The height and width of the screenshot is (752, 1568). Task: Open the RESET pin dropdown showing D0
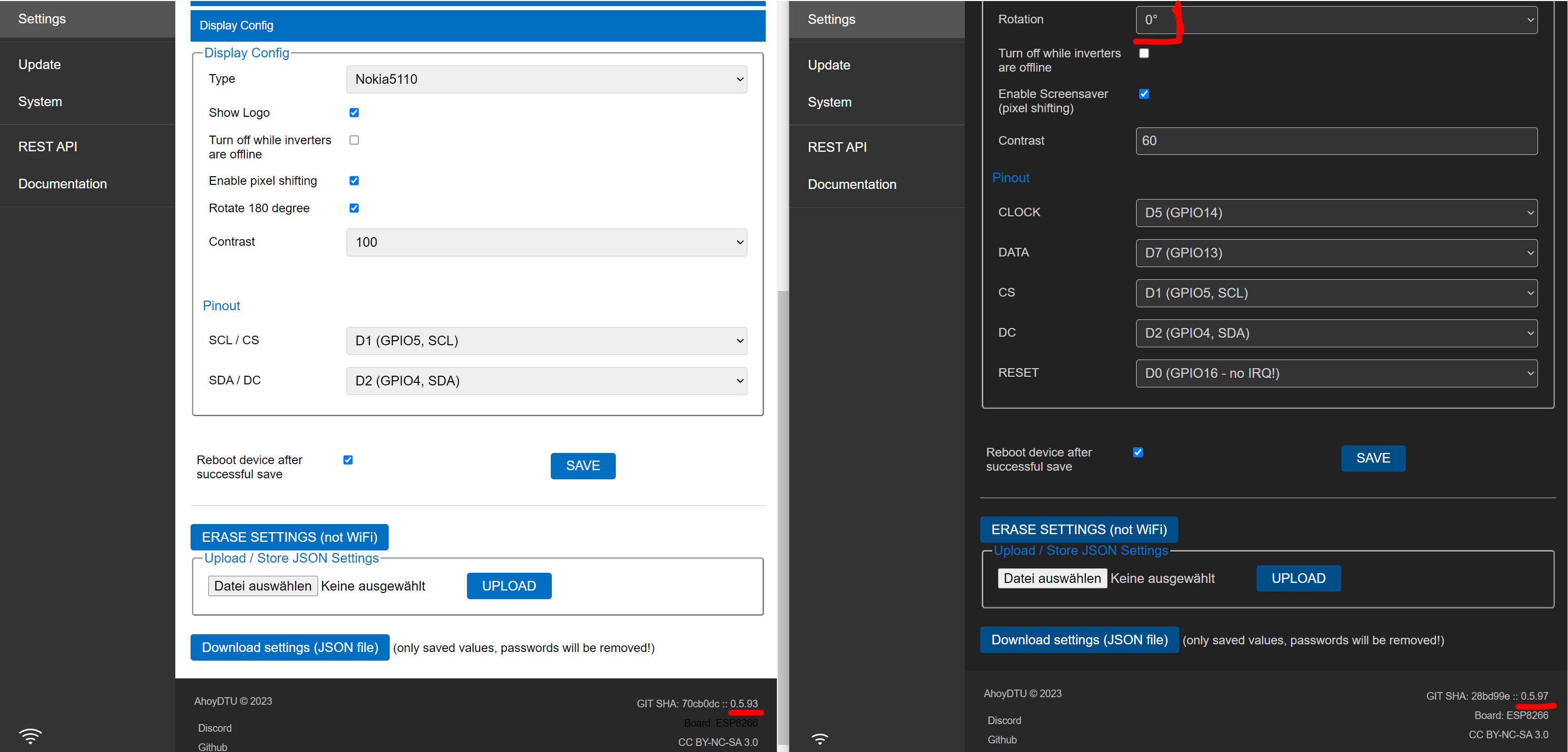(1337, 373)
